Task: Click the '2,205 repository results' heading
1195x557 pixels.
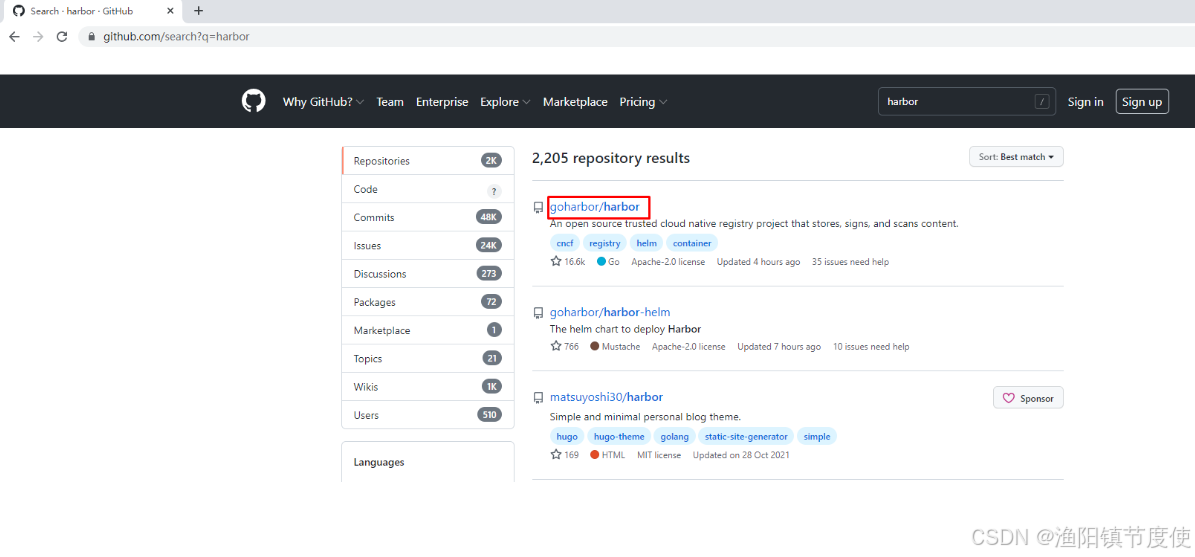Action: (x=610, y=158)
